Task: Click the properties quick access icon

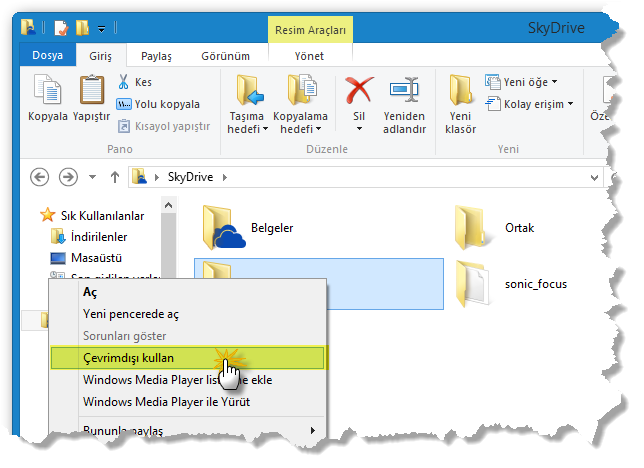Action: tap(61, 28)
